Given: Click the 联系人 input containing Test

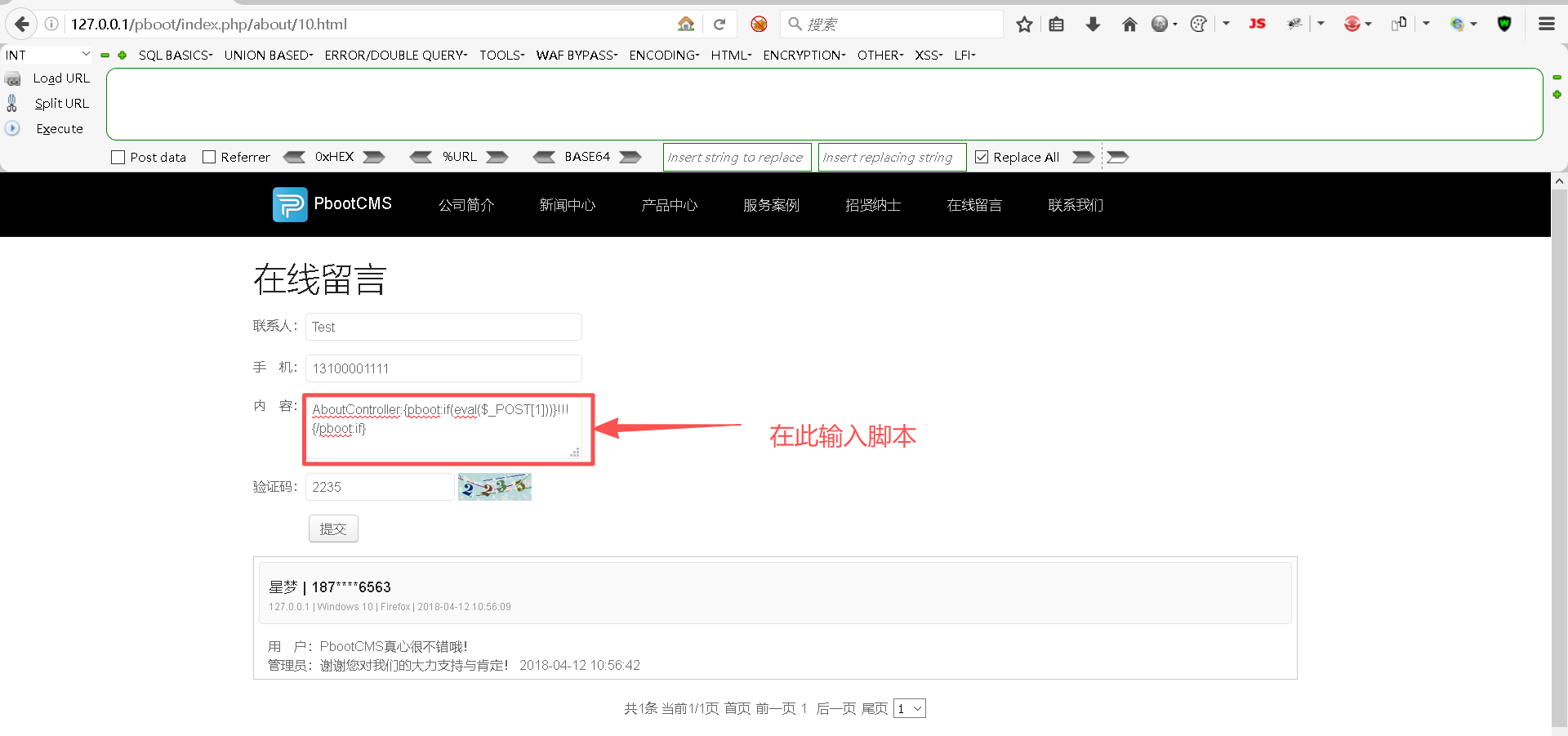Looking at the screenshot, I should click(443, 327).
